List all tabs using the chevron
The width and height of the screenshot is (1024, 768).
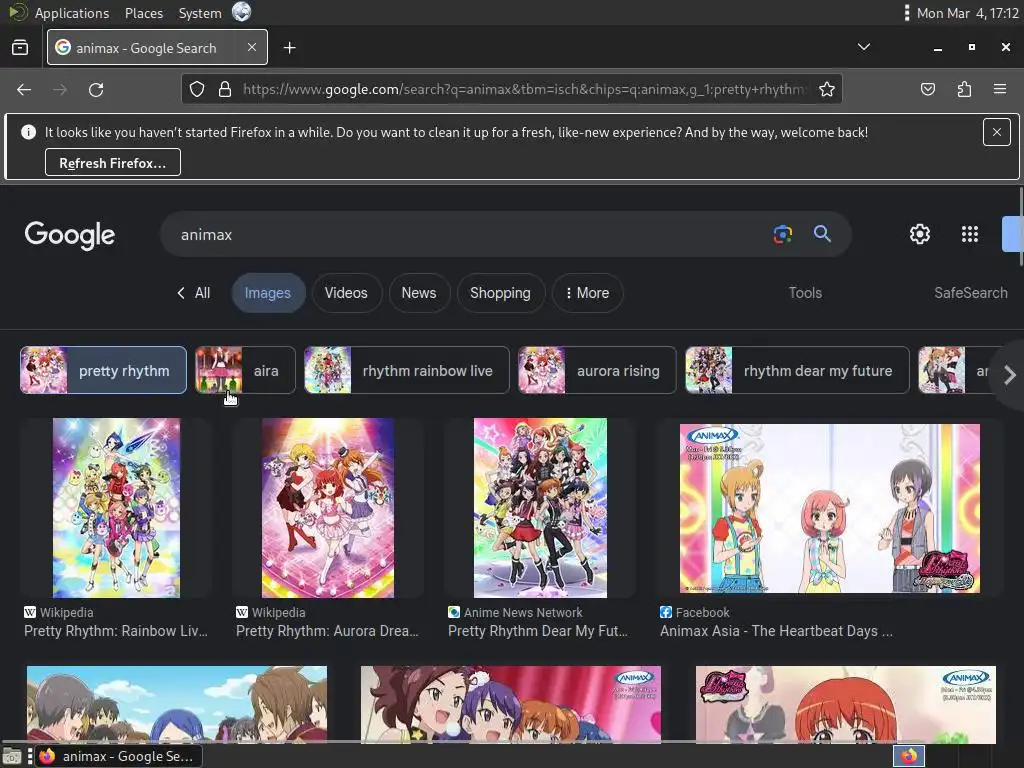863,47
